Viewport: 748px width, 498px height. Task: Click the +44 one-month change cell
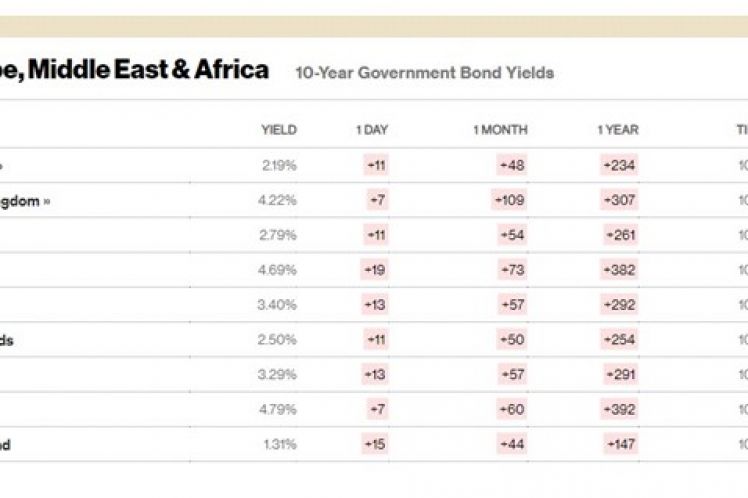[x=512, y=444]
